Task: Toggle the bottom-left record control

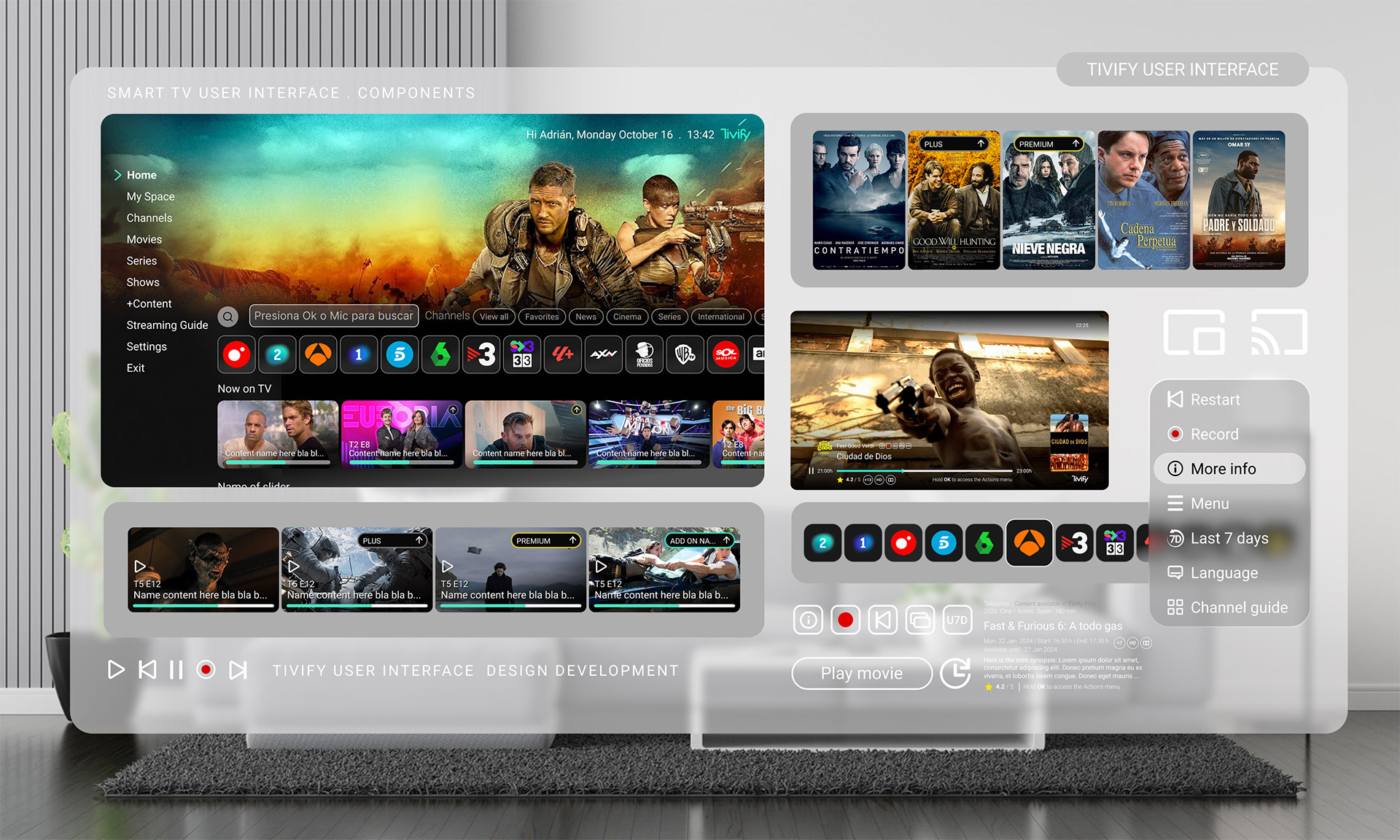Action: [206, 669]
